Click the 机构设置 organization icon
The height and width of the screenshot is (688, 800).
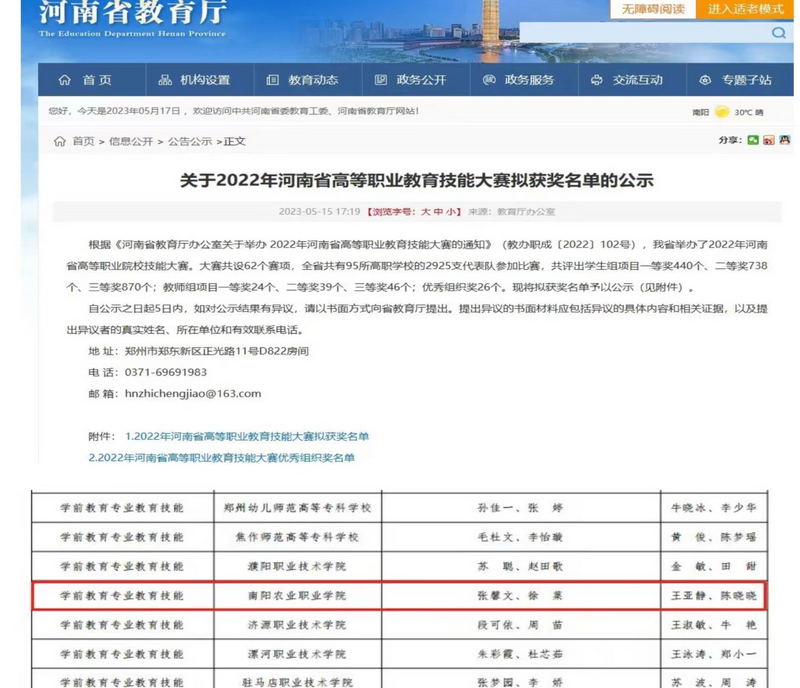tap(165, 80)
